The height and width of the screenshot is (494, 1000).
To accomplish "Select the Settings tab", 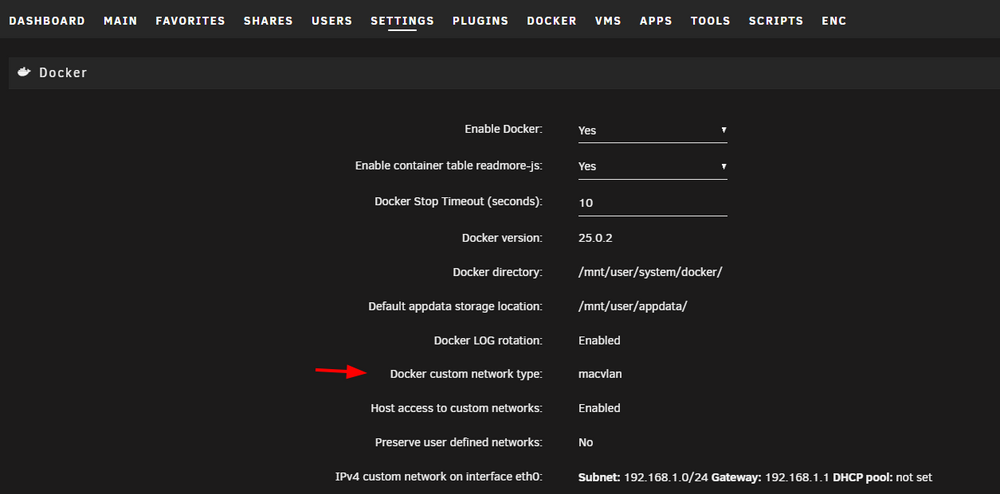I will (402, 21).
